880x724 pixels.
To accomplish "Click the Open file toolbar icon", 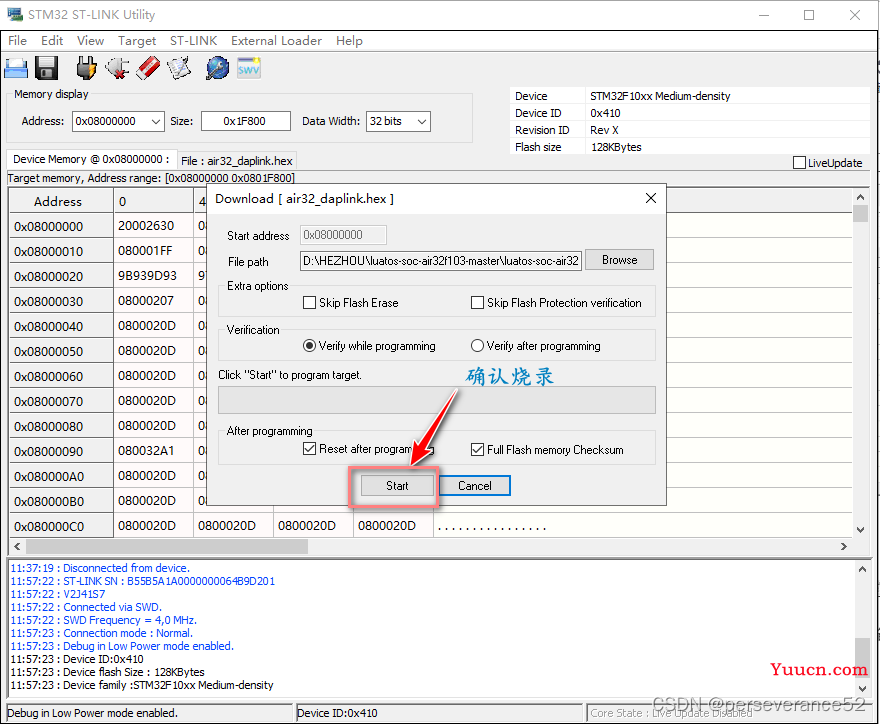I will coord(16,68).
